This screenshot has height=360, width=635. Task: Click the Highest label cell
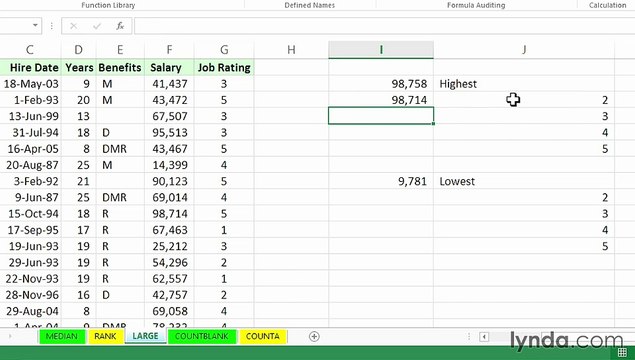point(524,84)
